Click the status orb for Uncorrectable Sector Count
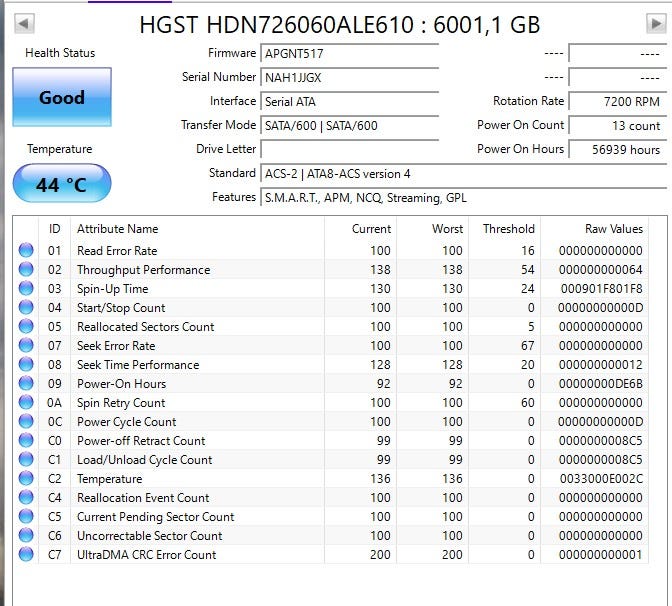 26,535
